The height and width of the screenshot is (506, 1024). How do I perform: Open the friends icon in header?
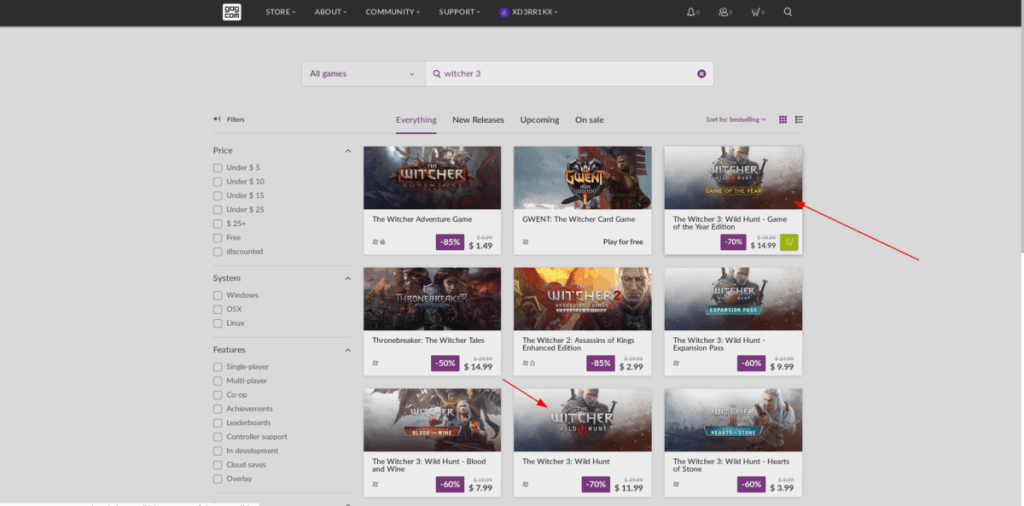pos(723,12)
